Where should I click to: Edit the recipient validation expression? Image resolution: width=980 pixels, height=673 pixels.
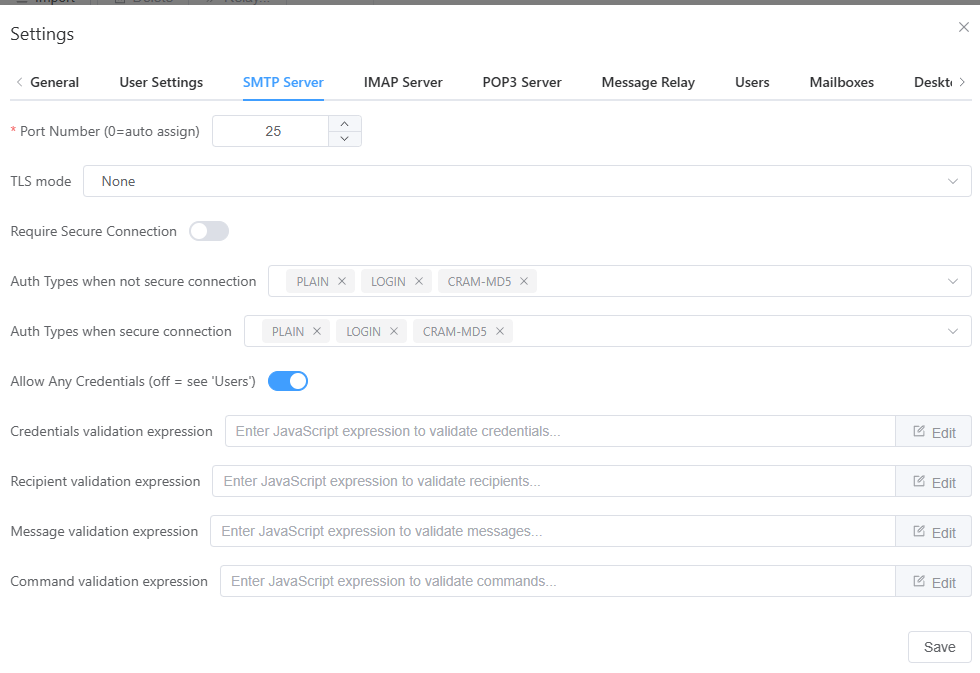[934, 482]
